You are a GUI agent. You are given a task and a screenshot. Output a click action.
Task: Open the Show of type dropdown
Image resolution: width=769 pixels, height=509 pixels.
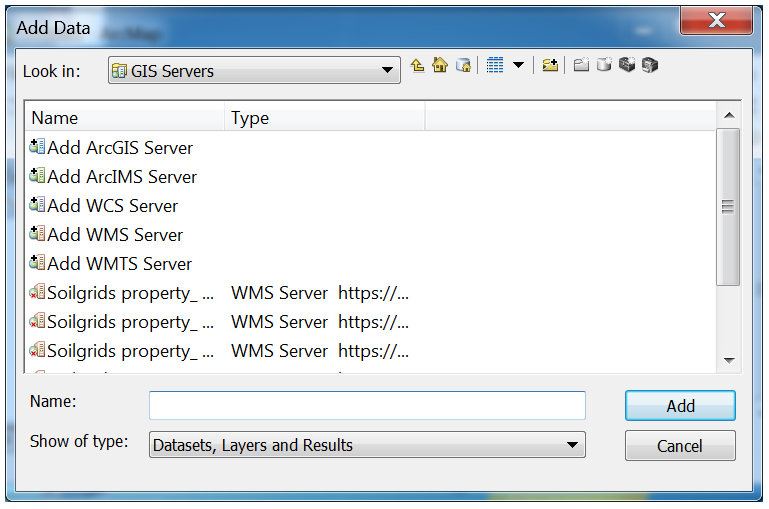[x=572, y=445]
